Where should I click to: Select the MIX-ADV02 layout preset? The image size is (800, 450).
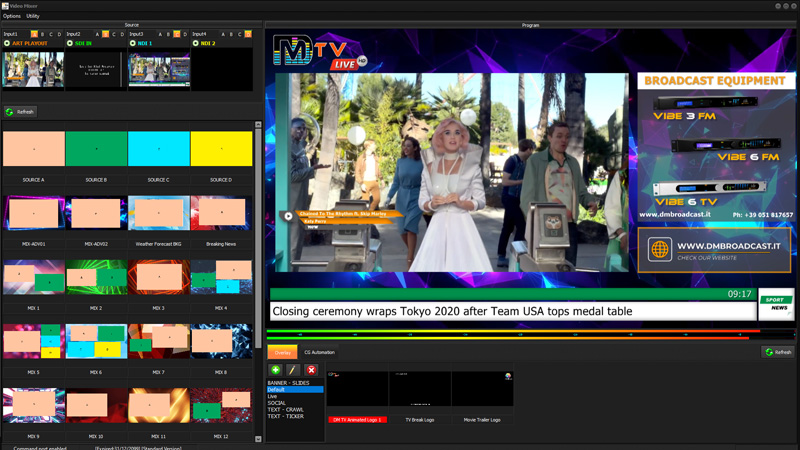tap(96, 213)
